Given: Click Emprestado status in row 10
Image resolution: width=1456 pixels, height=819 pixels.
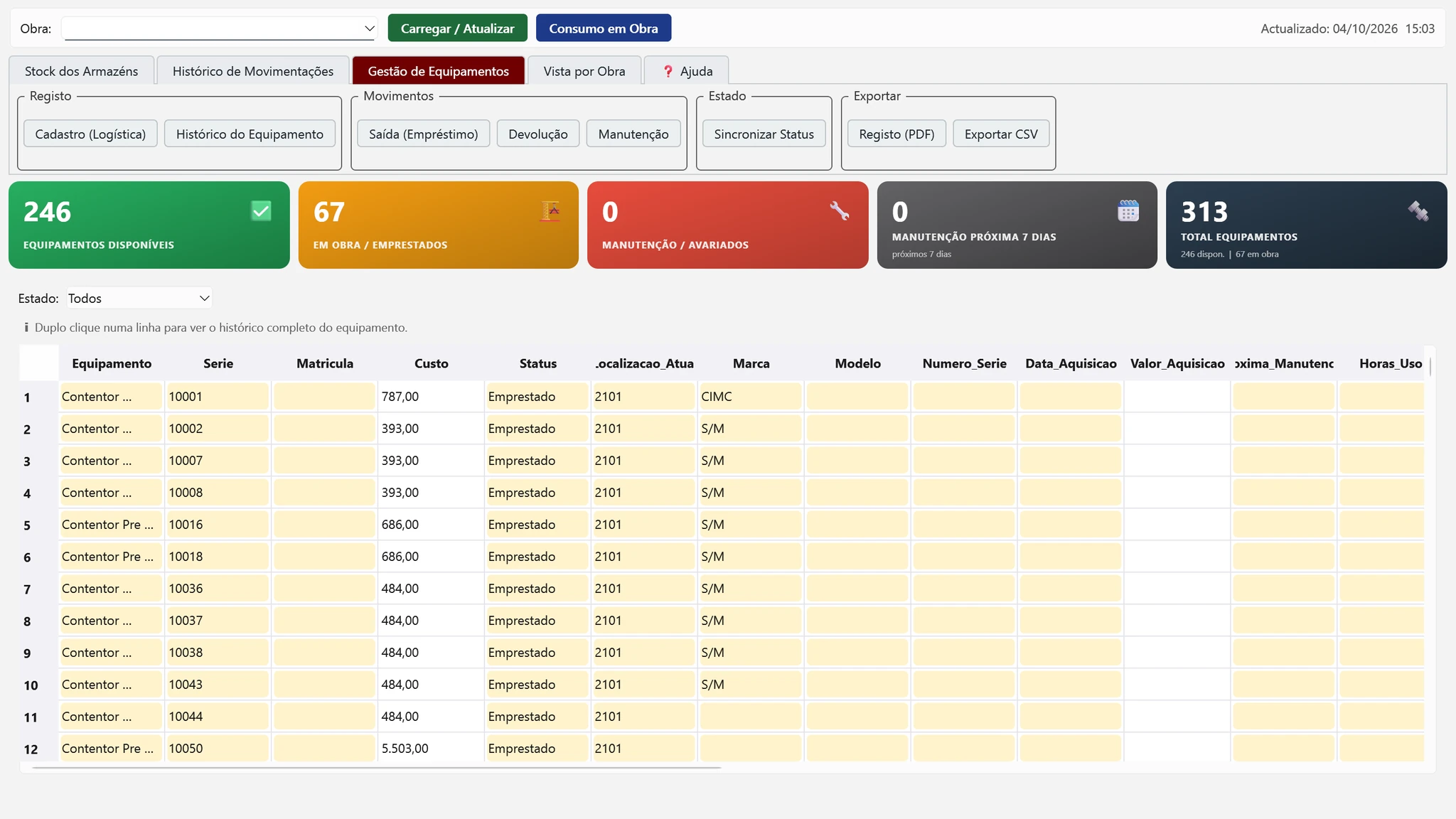Looking at the screenshot, I should 537,685.
